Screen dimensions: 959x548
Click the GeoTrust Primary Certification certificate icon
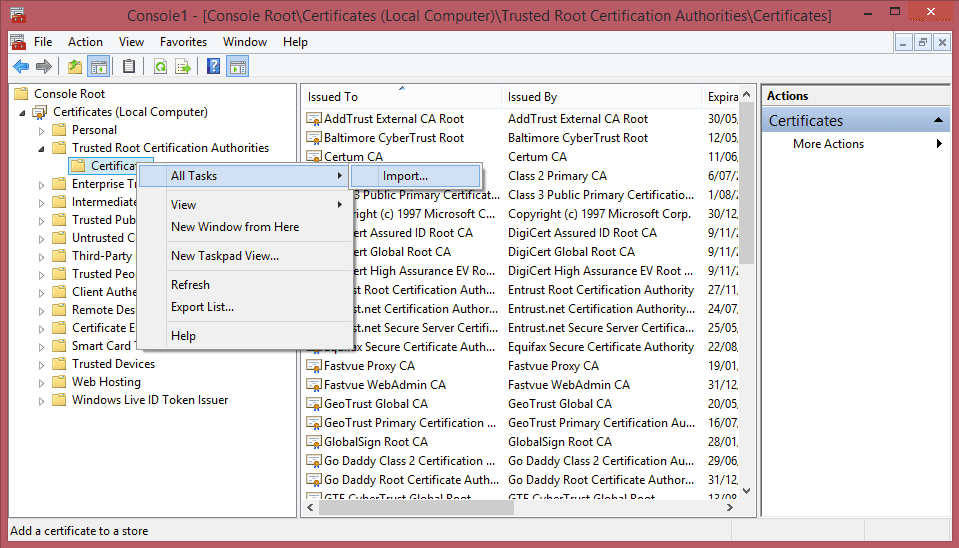click(314, 423)
